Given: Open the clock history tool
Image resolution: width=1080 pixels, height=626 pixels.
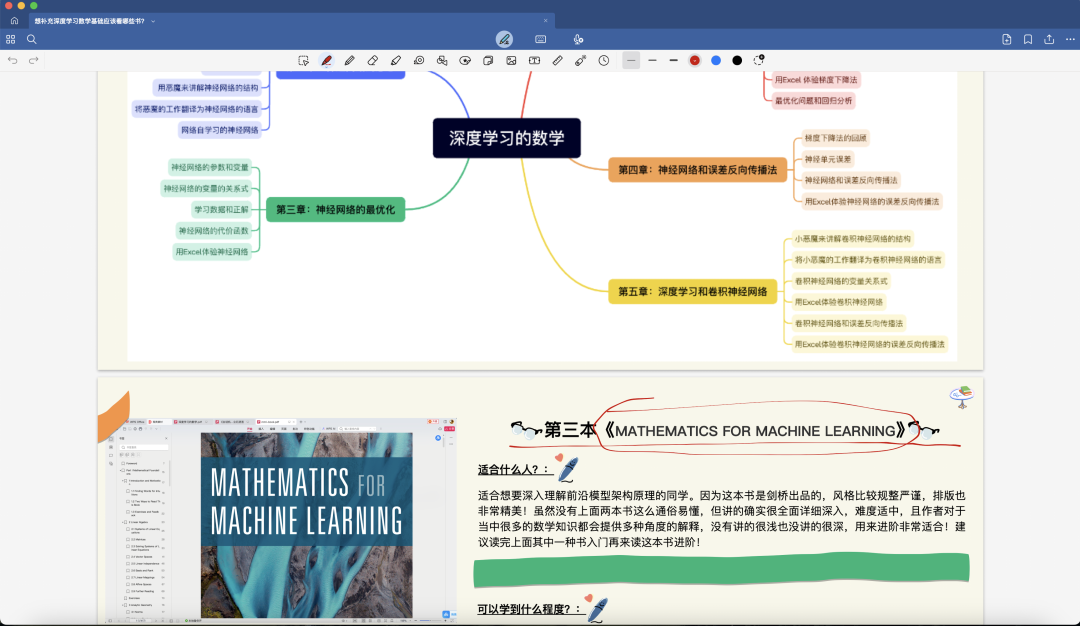Looking at the screenshot, I should (x=603, y=61).
